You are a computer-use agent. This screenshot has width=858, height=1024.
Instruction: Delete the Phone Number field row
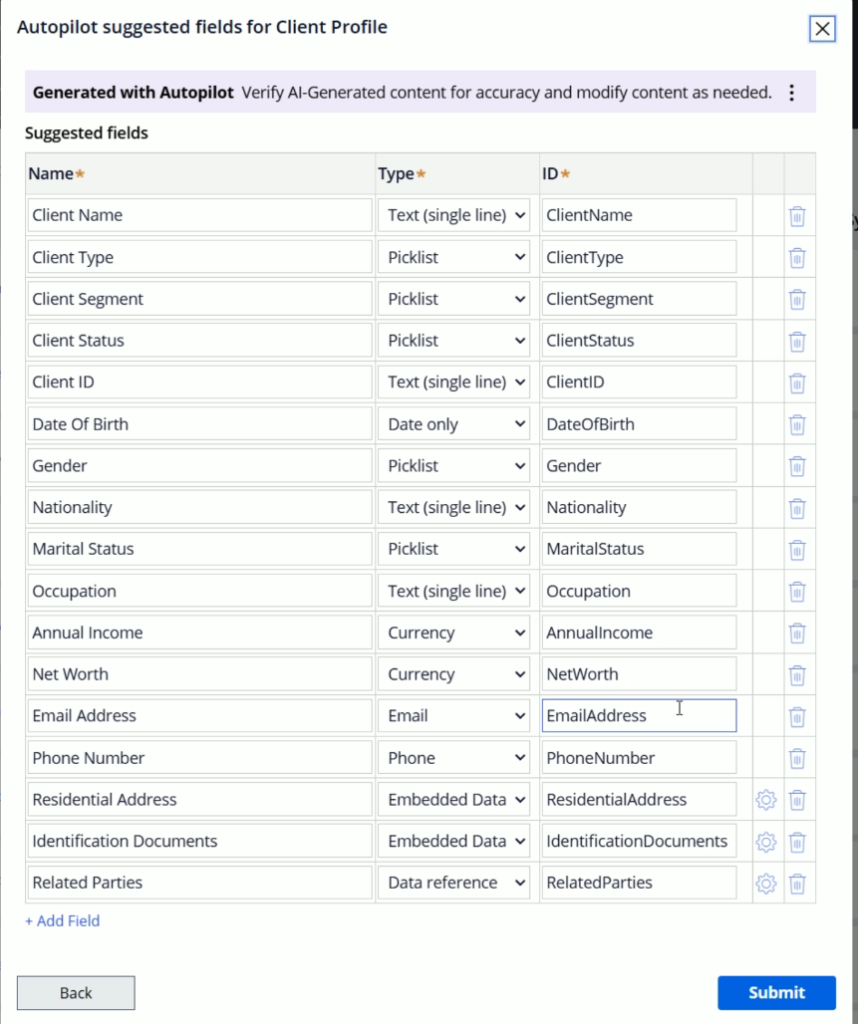(x=797, y=758)
